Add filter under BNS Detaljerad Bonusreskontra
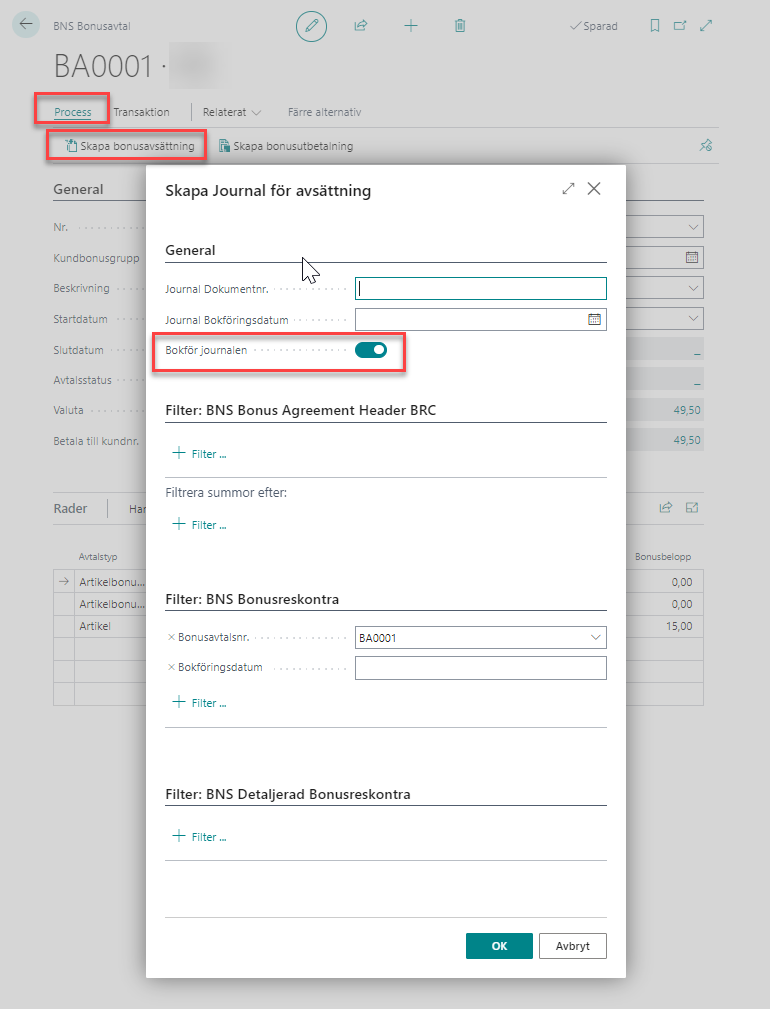This screenshot has width=770, height=1009. tap(200, 837)
